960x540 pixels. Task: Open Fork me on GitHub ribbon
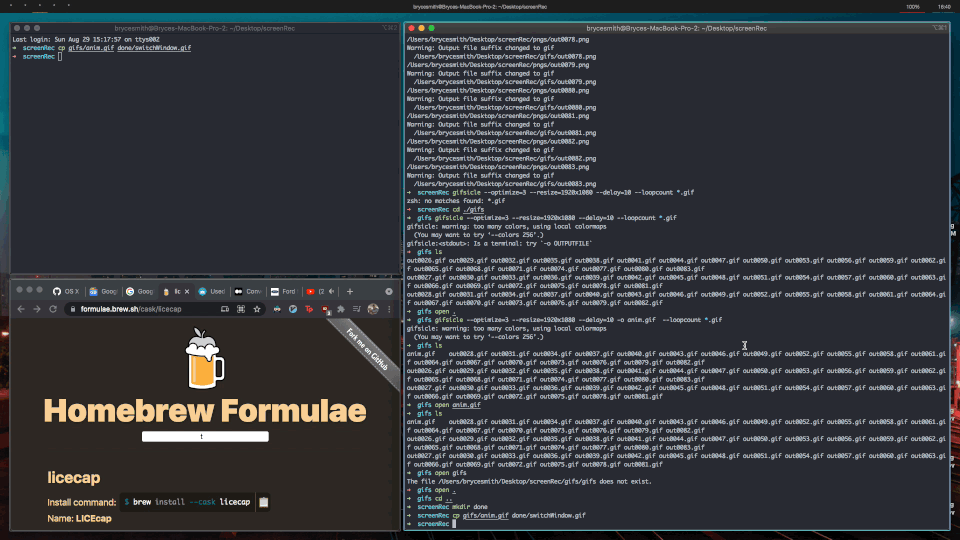pos(367,350)
